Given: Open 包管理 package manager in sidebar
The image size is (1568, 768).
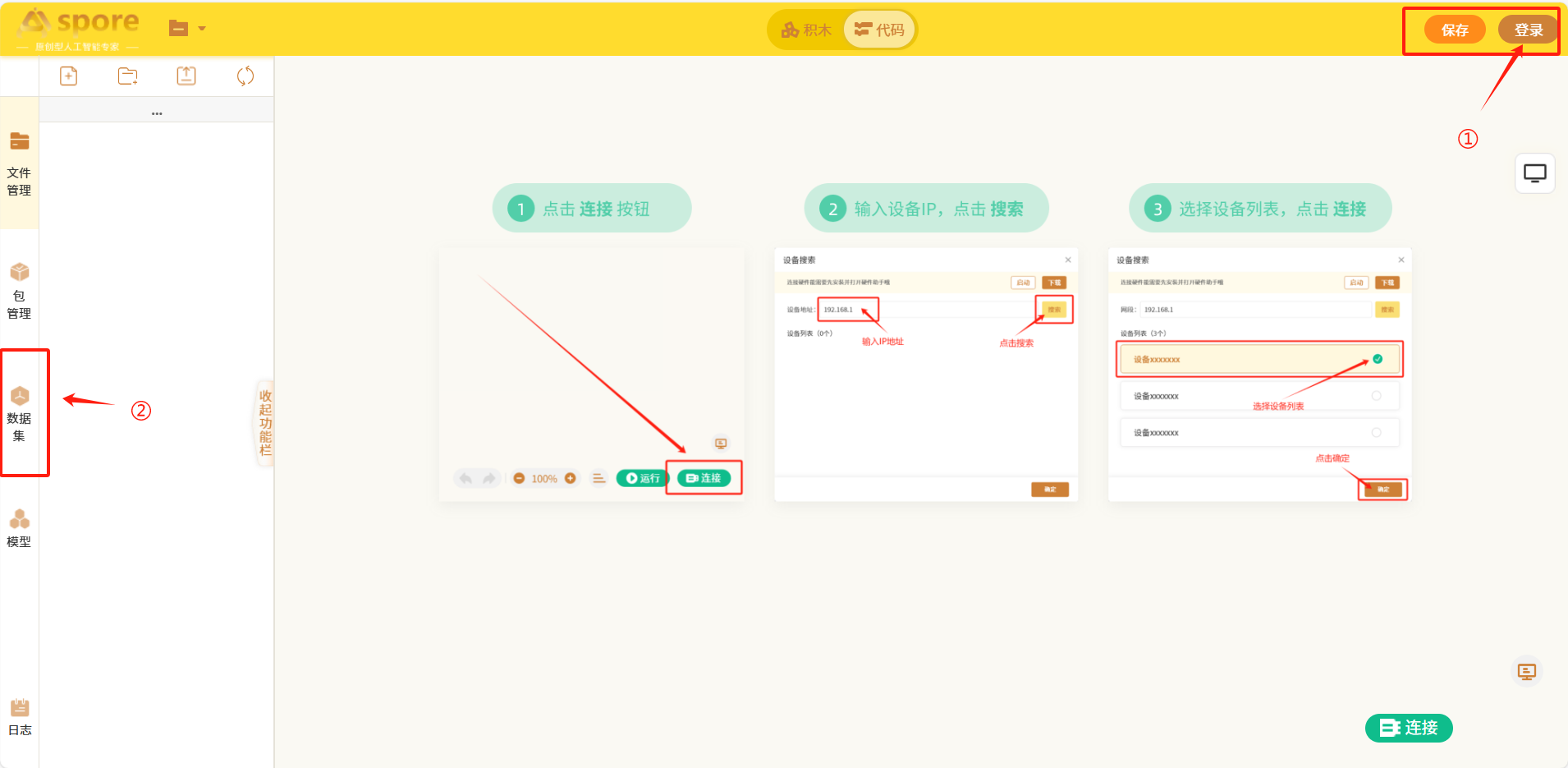Looking at the screenshot, I should coord(19,291).
